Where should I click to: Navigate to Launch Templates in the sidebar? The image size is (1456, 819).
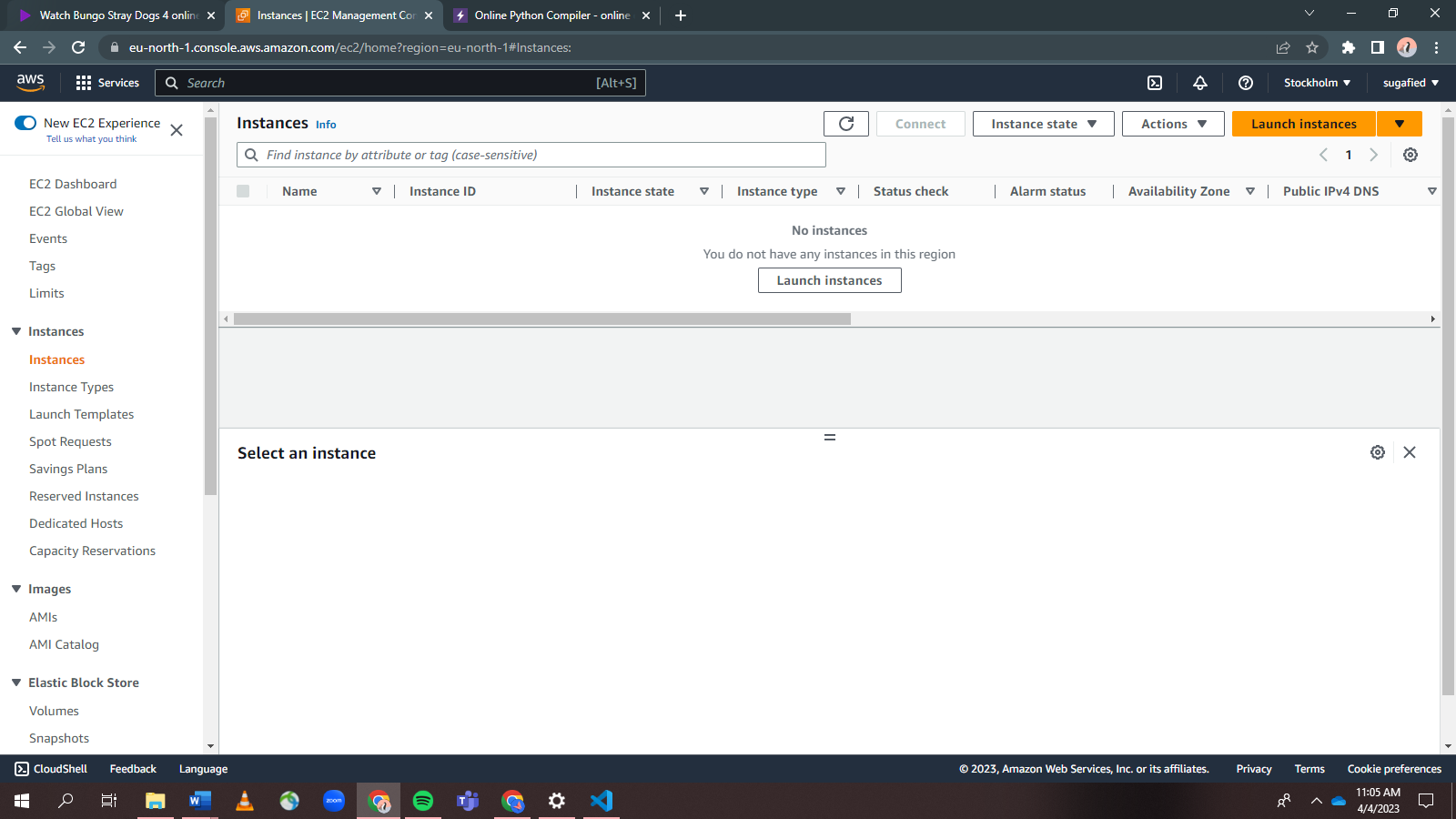[81, 414]
